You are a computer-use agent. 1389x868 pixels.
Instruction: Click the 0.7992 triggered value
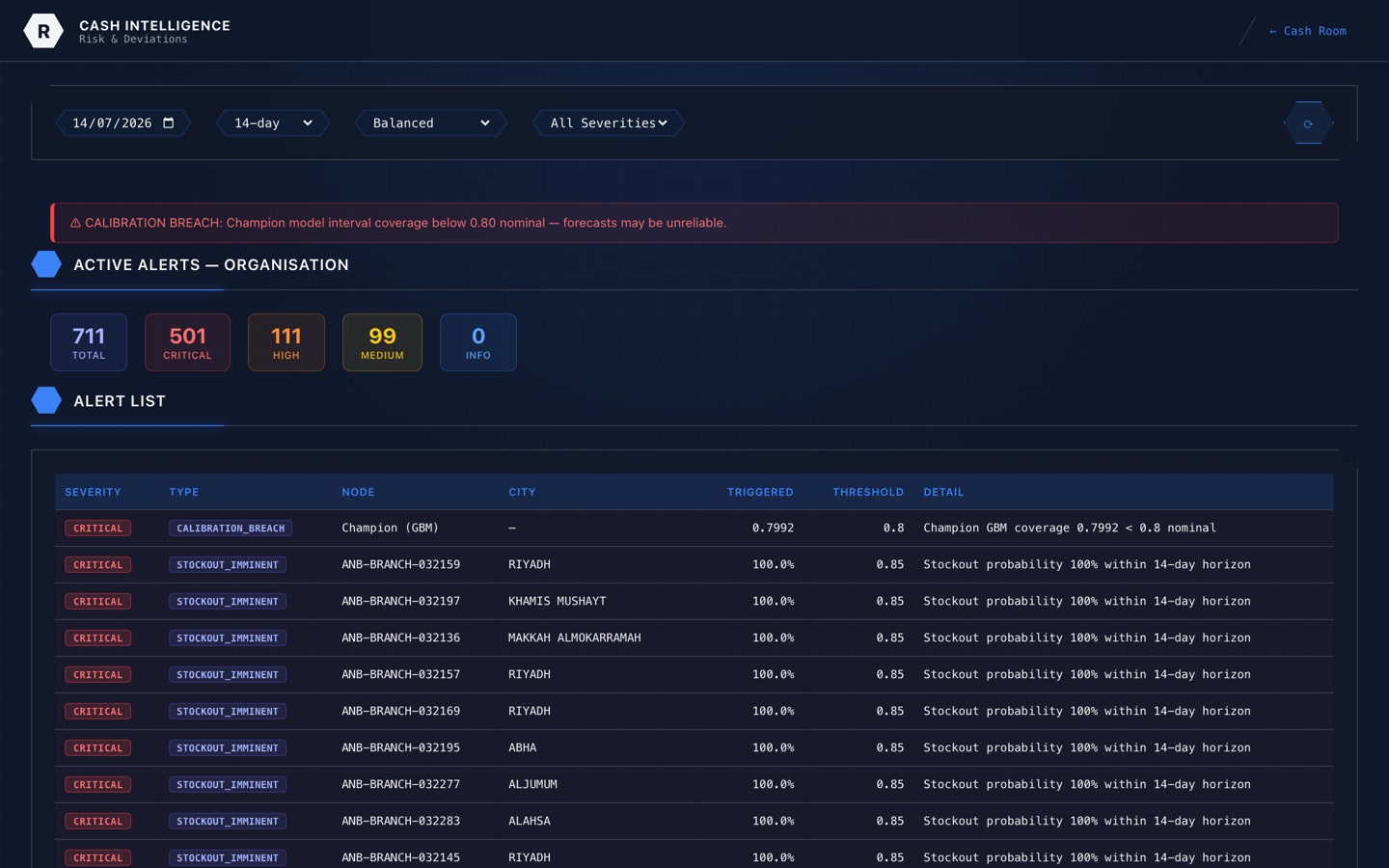(x=773, y=528)
